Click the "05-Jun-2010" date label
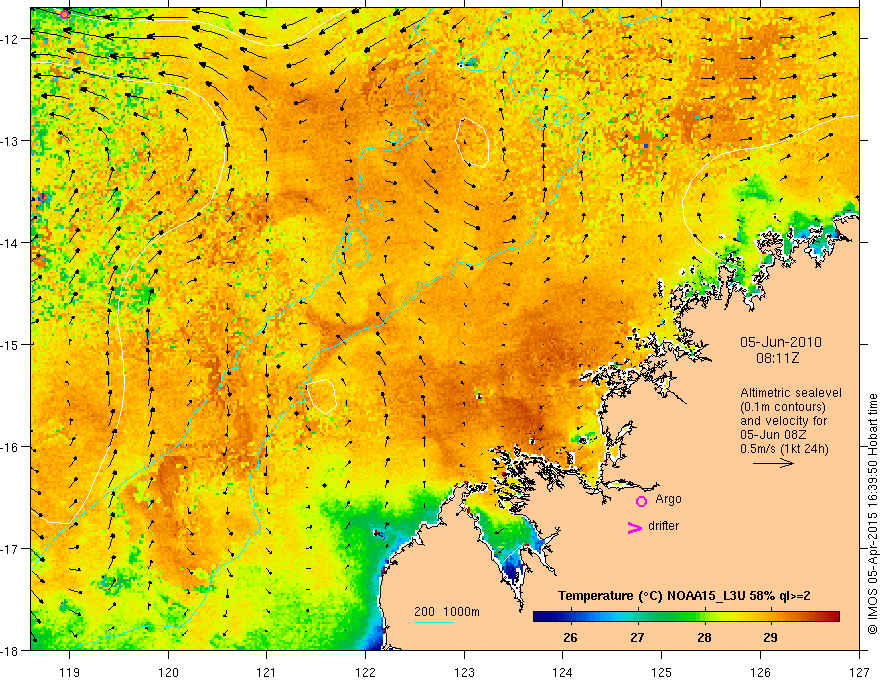 pos(781,342)
